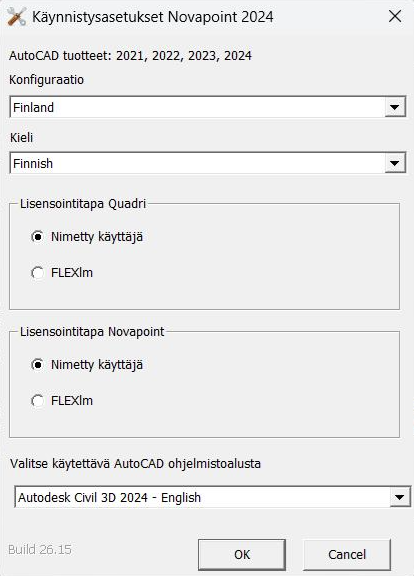Click the dialog title Käynnistysasetukset Novapoint 2024
Image resolution: width=414 pixels, height=576 pixels.
(153, 17)
